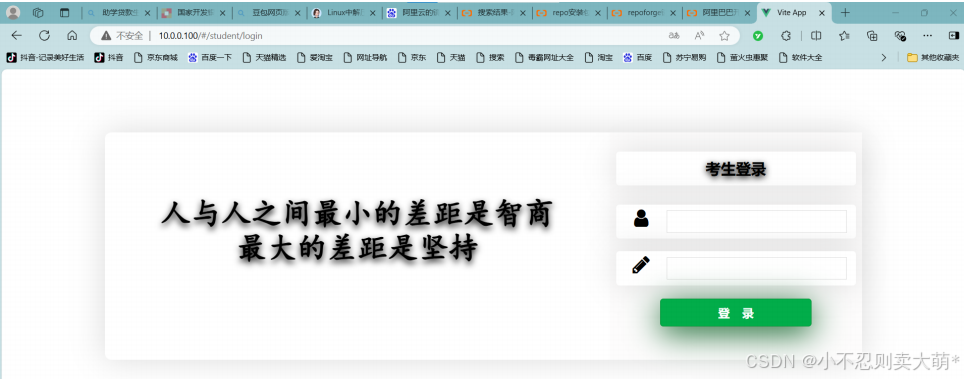Open split screen view
Image resolution: width=964 pixels, height=379 pixels.
(816, 36)
